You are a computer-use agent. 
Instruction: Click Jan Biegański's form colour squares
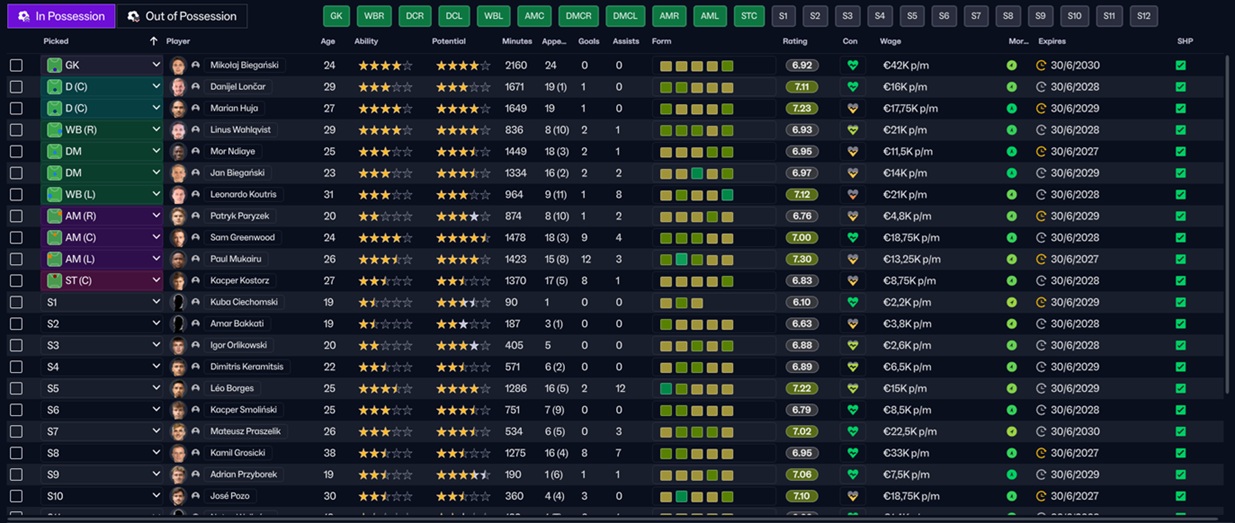696,173
